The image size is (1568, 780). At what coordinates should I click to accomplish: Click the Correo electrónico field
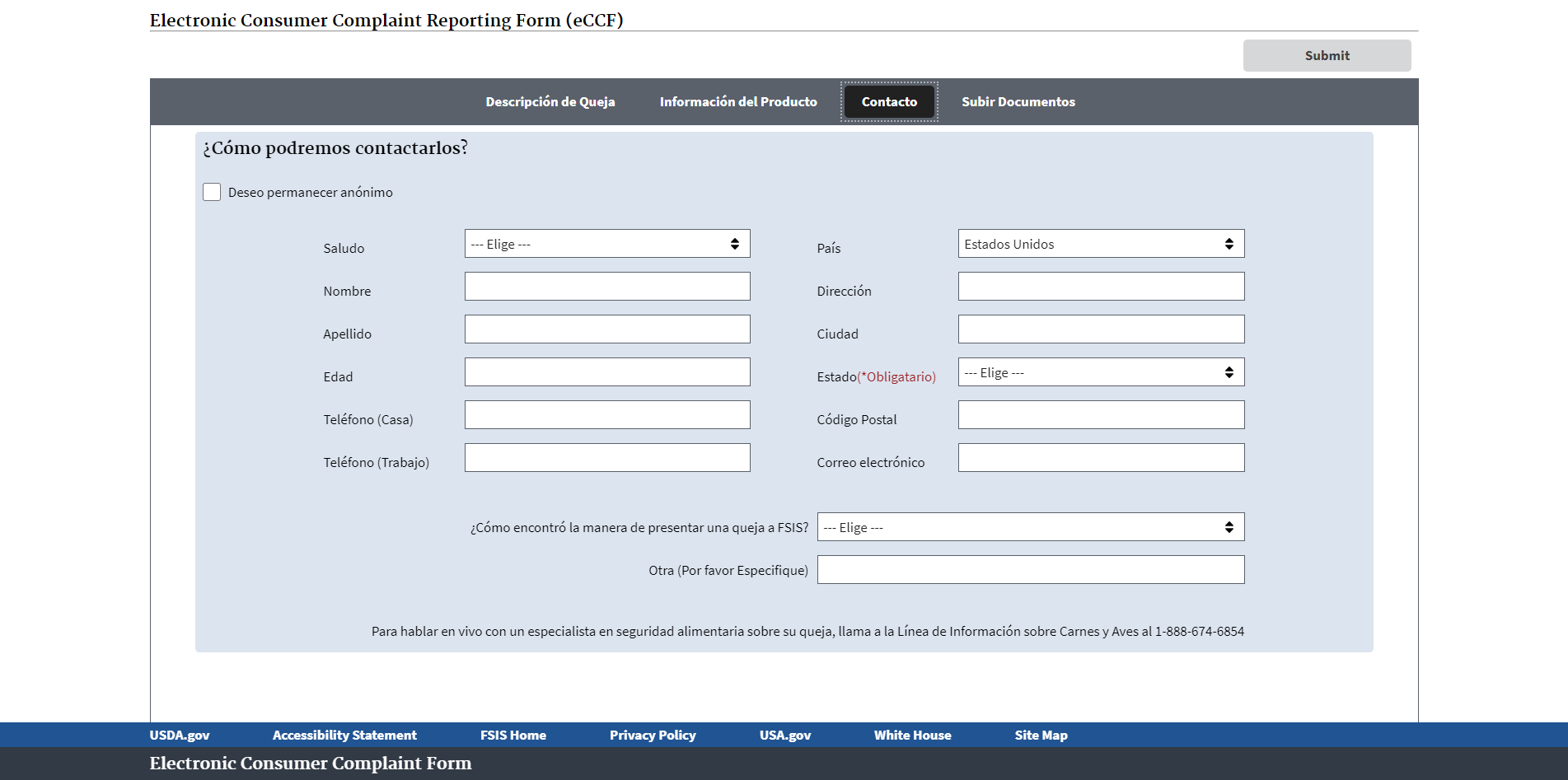tap(1100, 458)
